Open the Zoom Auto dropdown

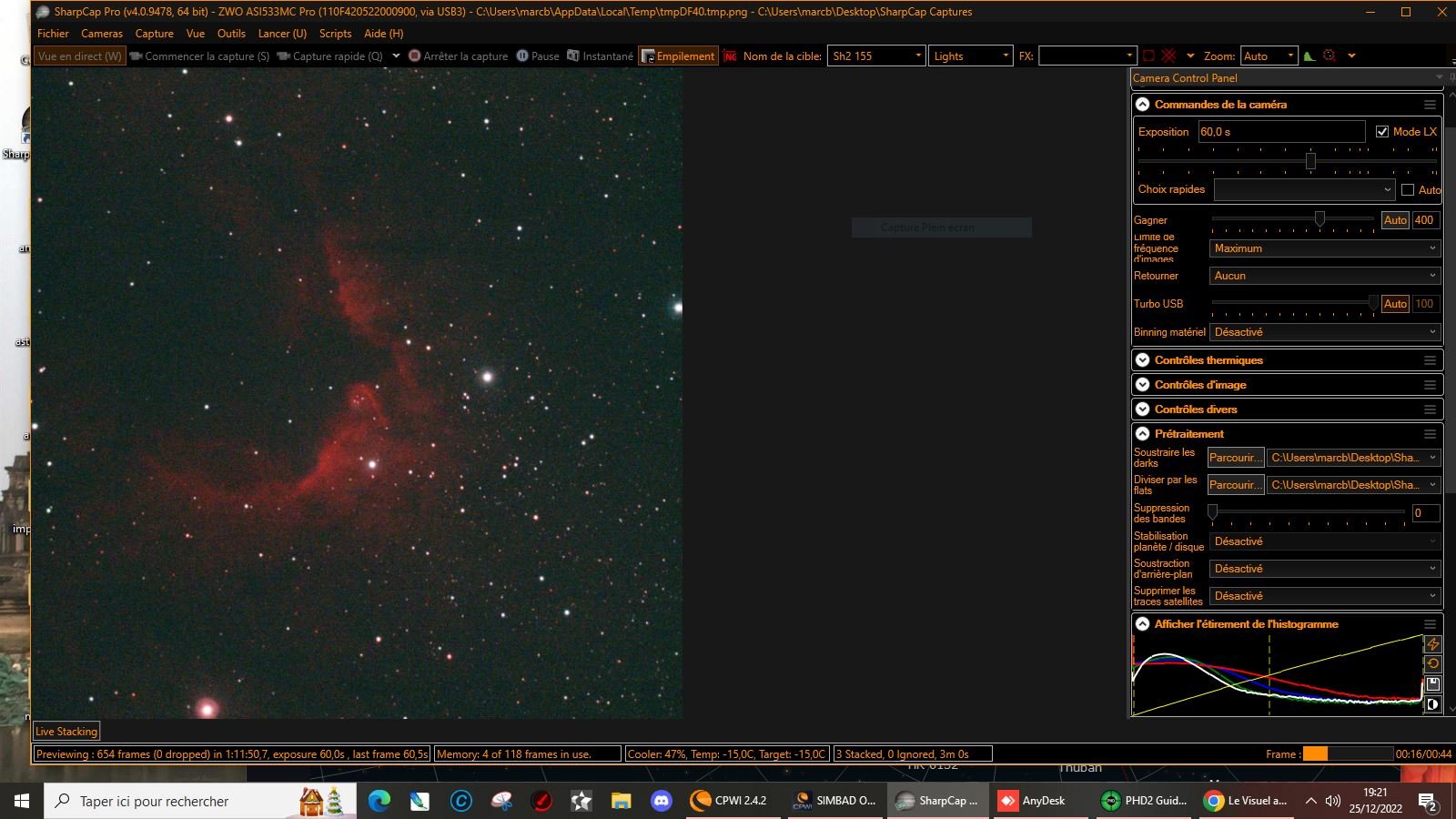coord(1269,56)
